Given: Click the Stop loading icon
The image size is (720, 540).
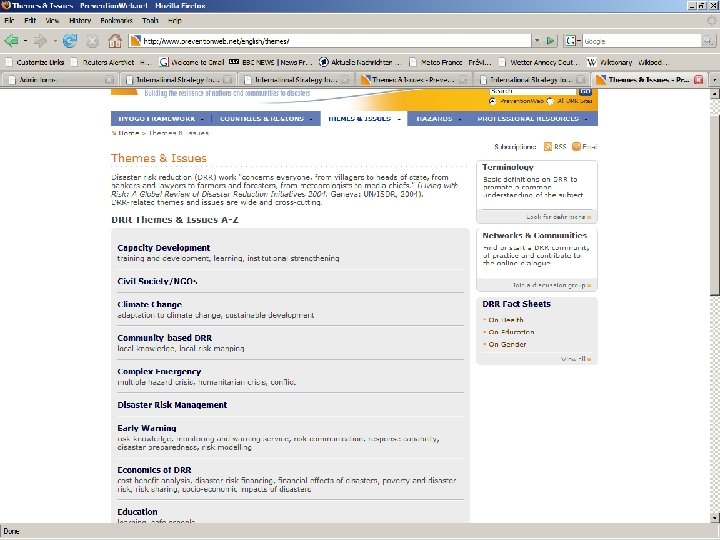Looking at the screenshot, I should (92, 41).
